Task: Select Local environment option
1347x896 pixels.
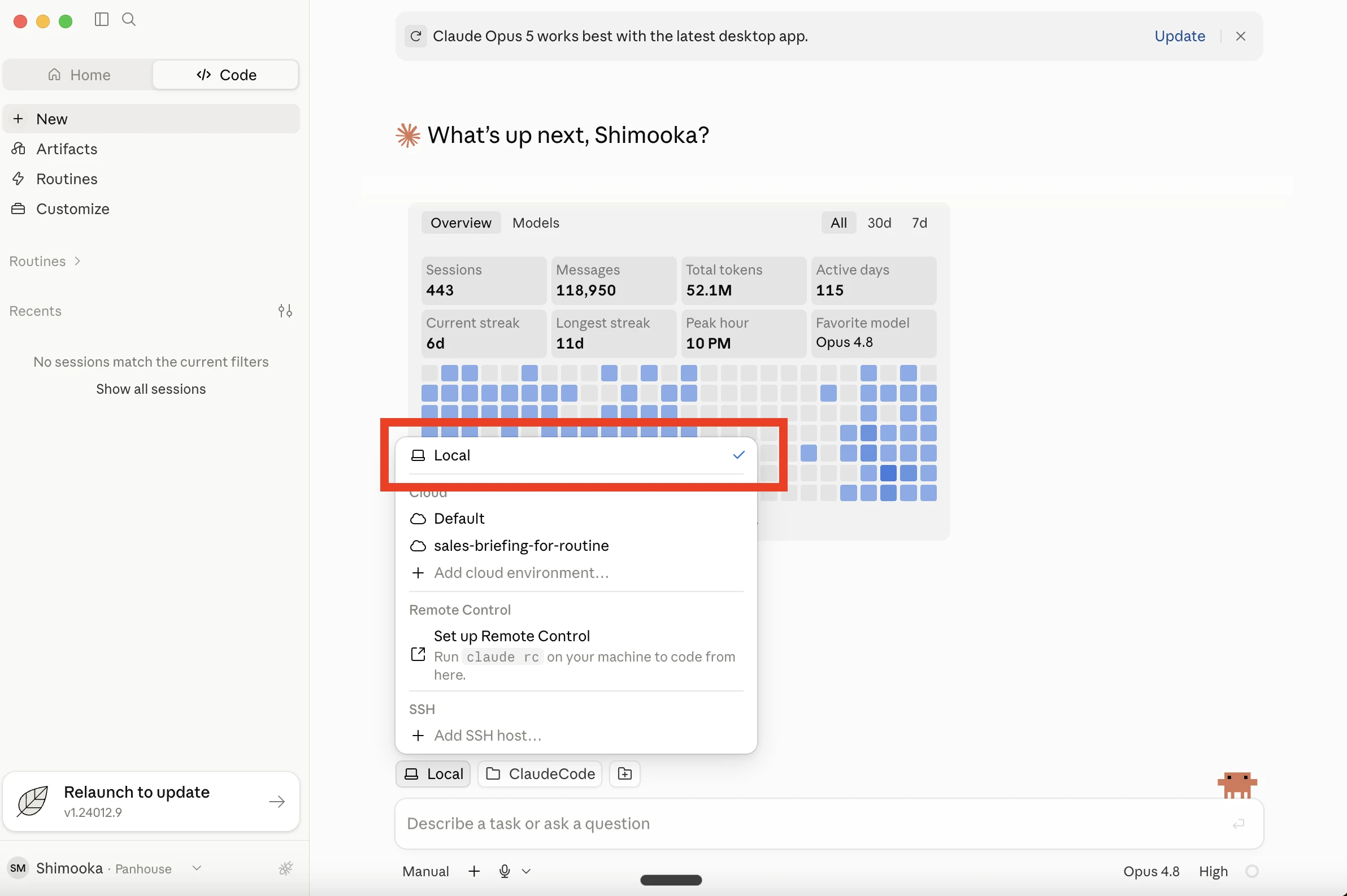Action: click(576, 455)
